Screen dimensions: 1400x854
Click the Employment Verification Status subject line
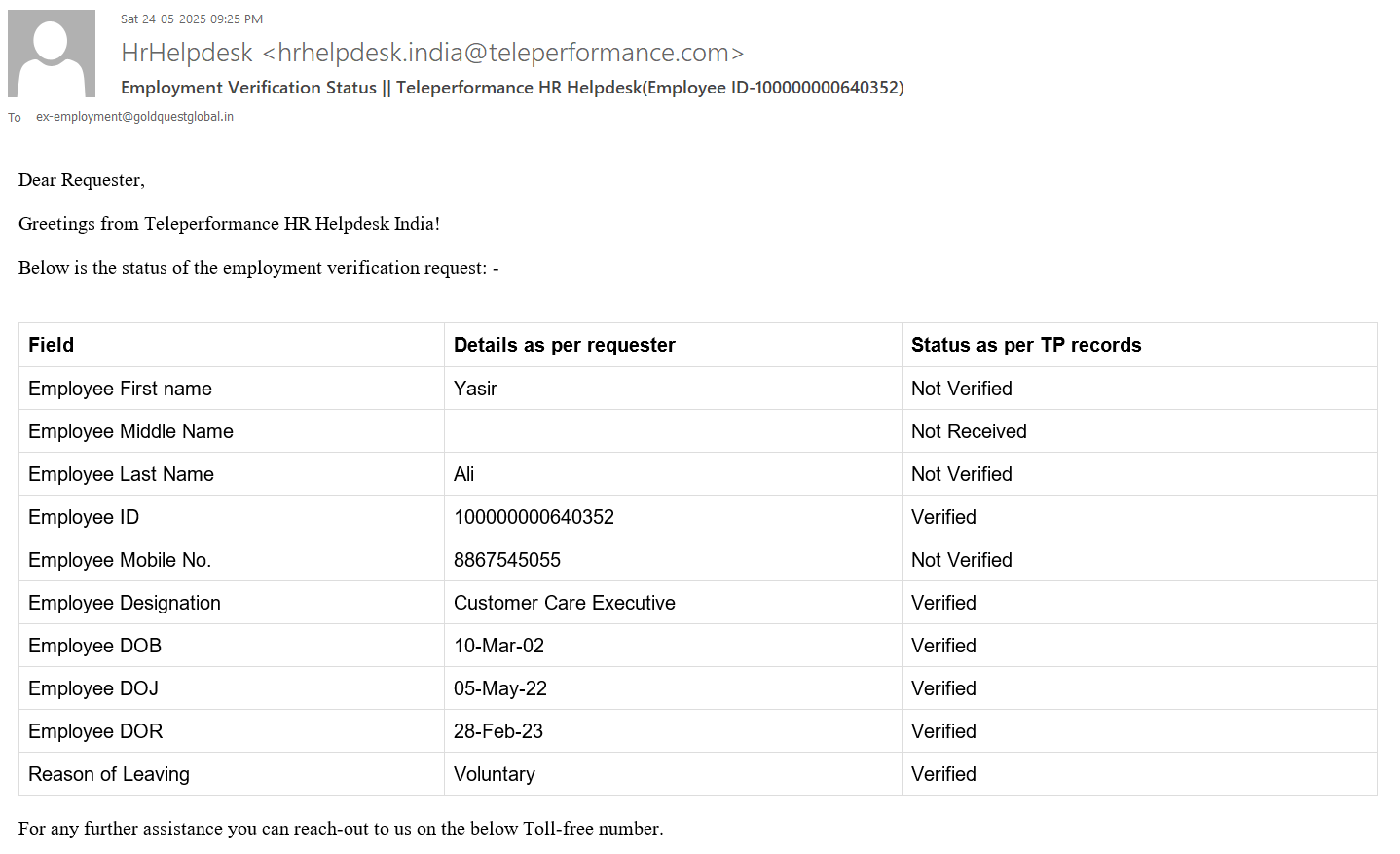512,88
